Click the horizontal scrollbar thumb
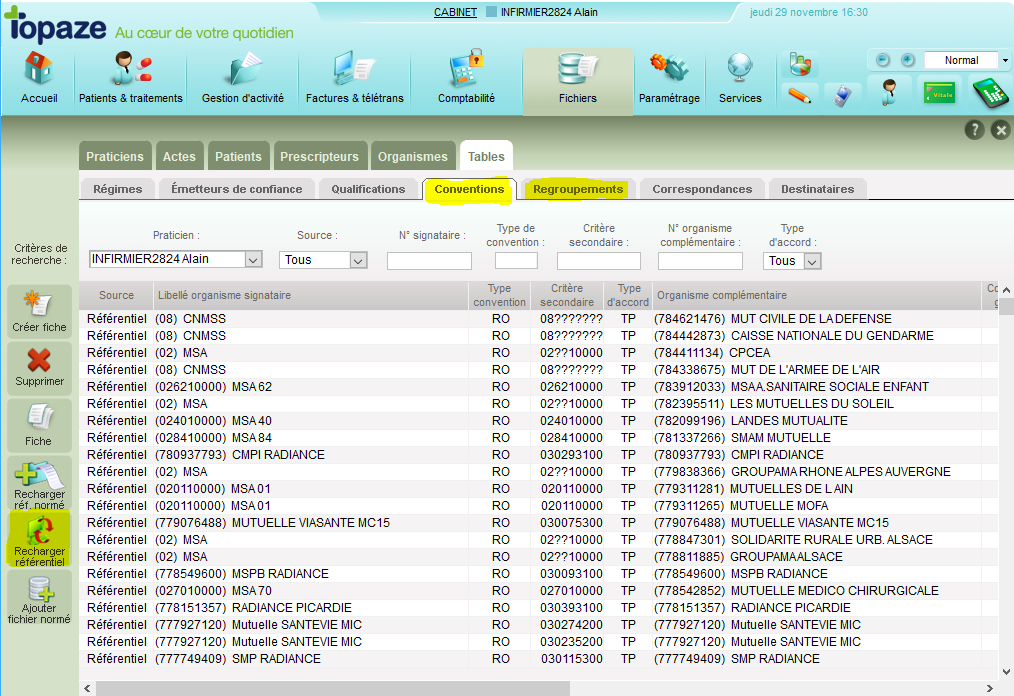1014x696 pixels. [333, 688]
